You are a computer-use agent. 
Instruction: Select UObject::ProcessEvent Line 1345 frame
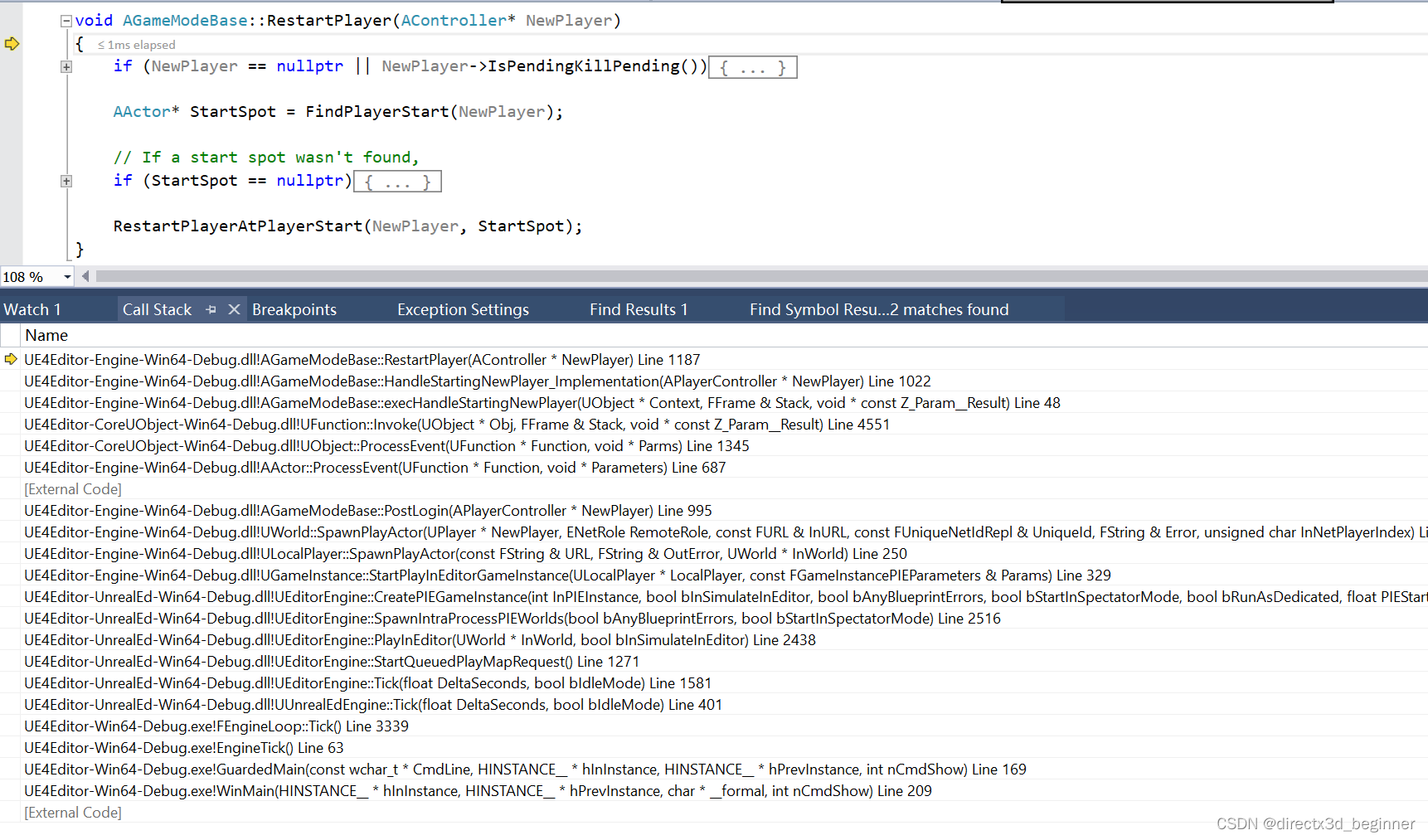point(386,446)
